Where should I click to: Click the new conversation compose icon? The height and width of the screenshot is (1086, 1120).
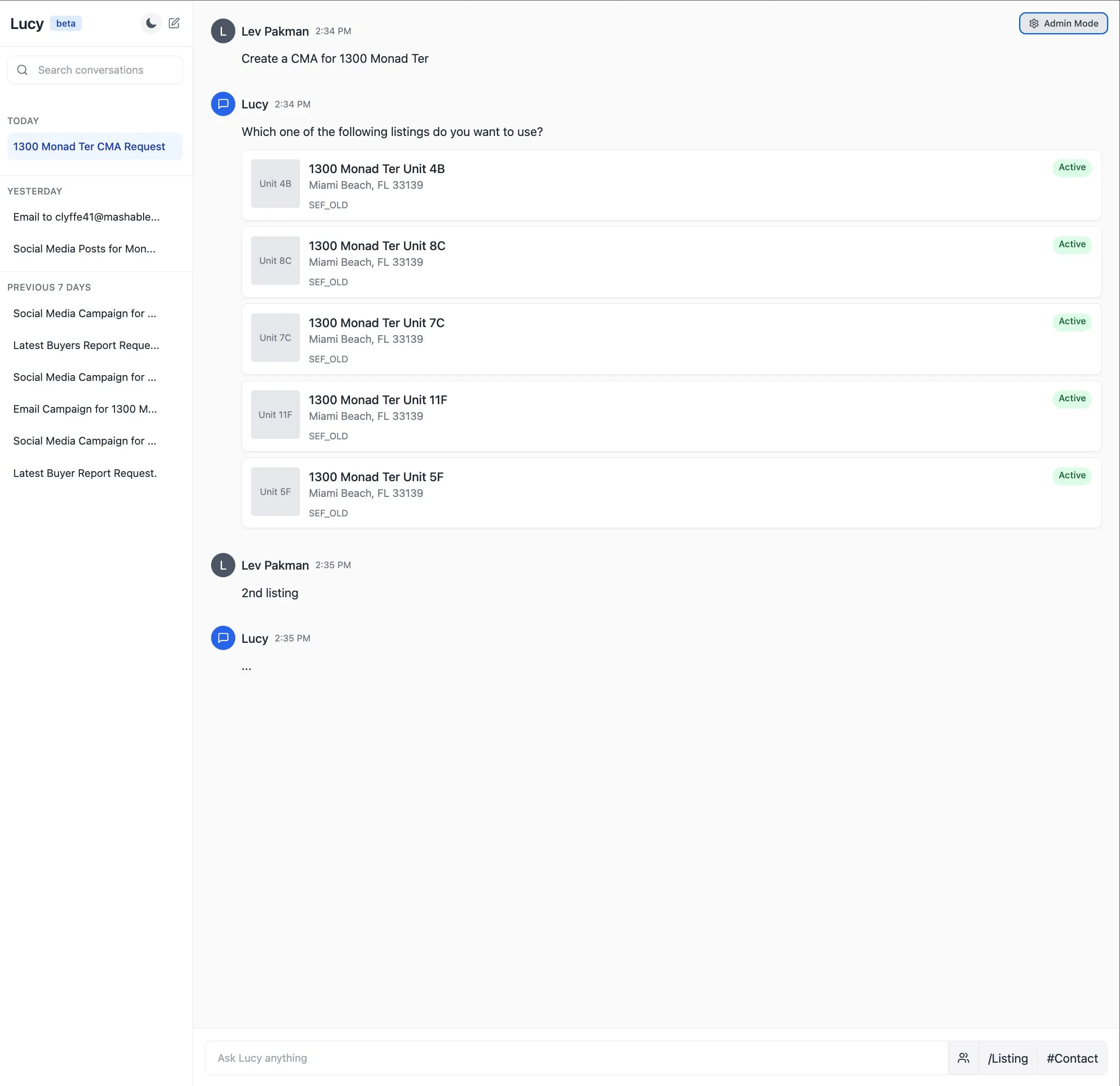coord(174,23)
